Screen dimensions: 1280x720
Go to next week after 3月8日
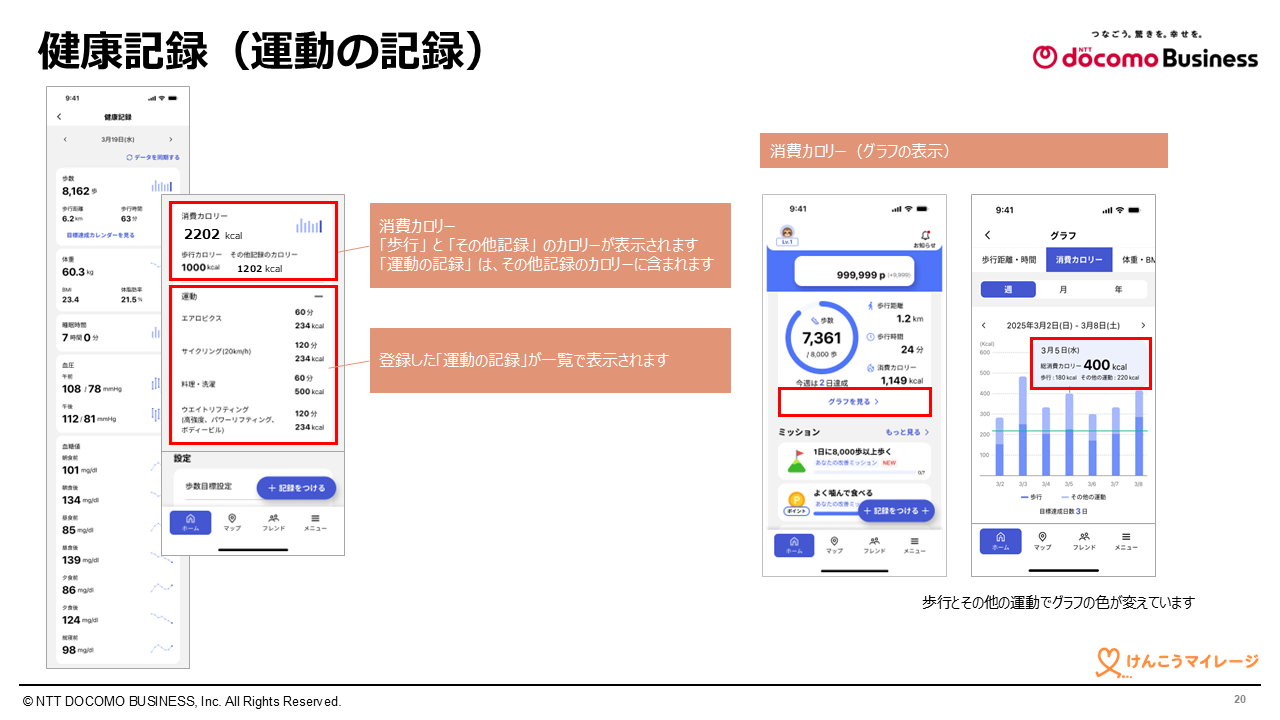coord(1143,325)
